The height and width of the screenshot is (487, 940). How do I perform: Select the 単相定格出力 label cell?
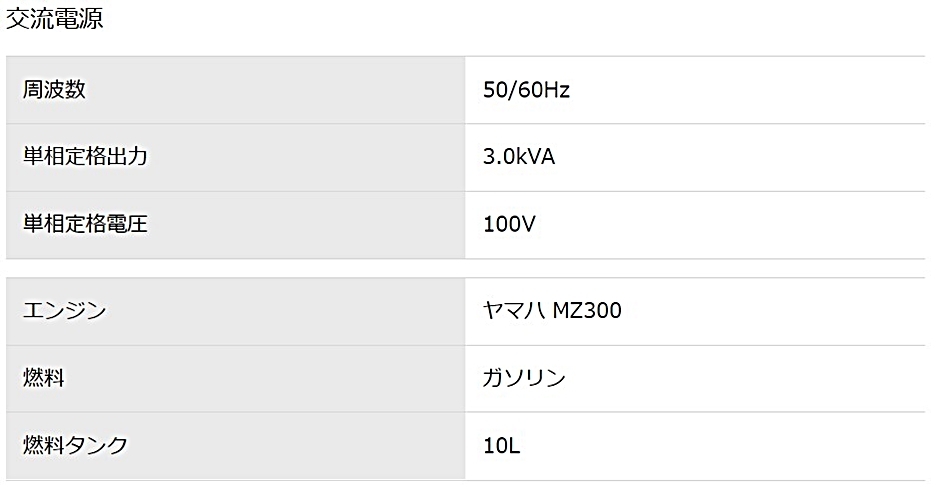236,157
